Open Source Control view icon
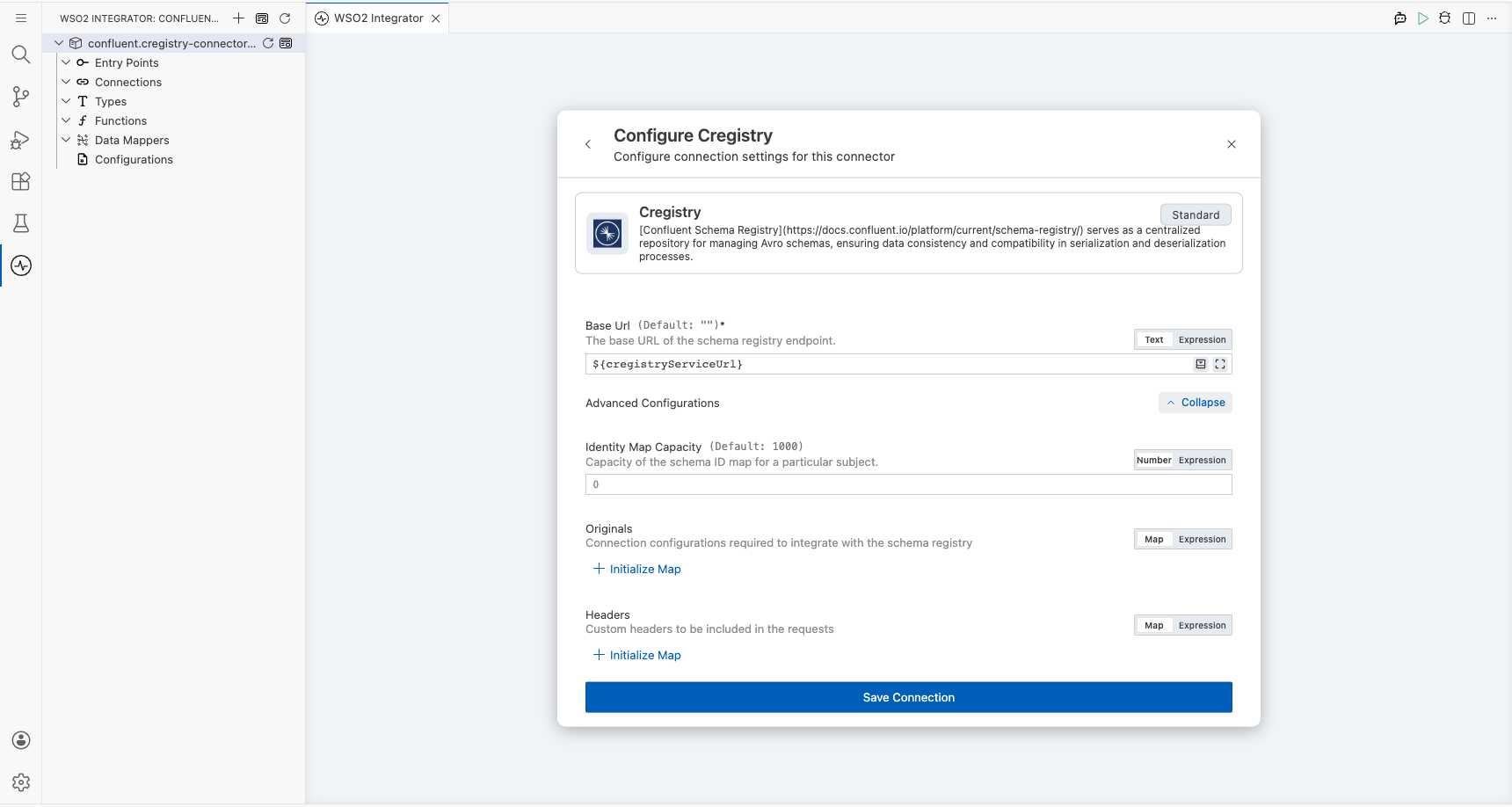1512x807 pixels. (x=21, y=97)
